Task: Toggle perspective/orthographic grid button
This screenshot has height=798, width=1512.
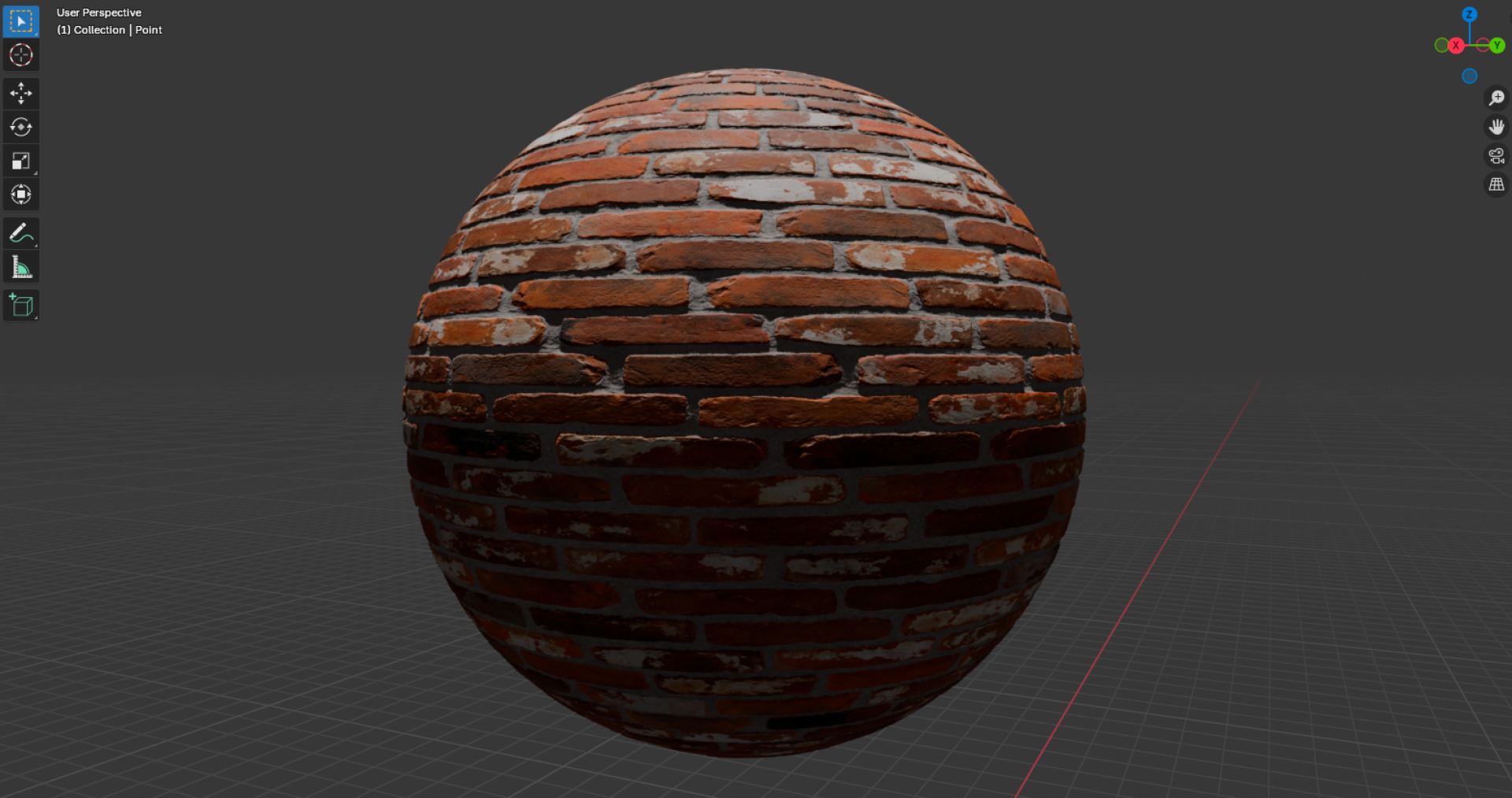Action: [x=1495, y=185]
